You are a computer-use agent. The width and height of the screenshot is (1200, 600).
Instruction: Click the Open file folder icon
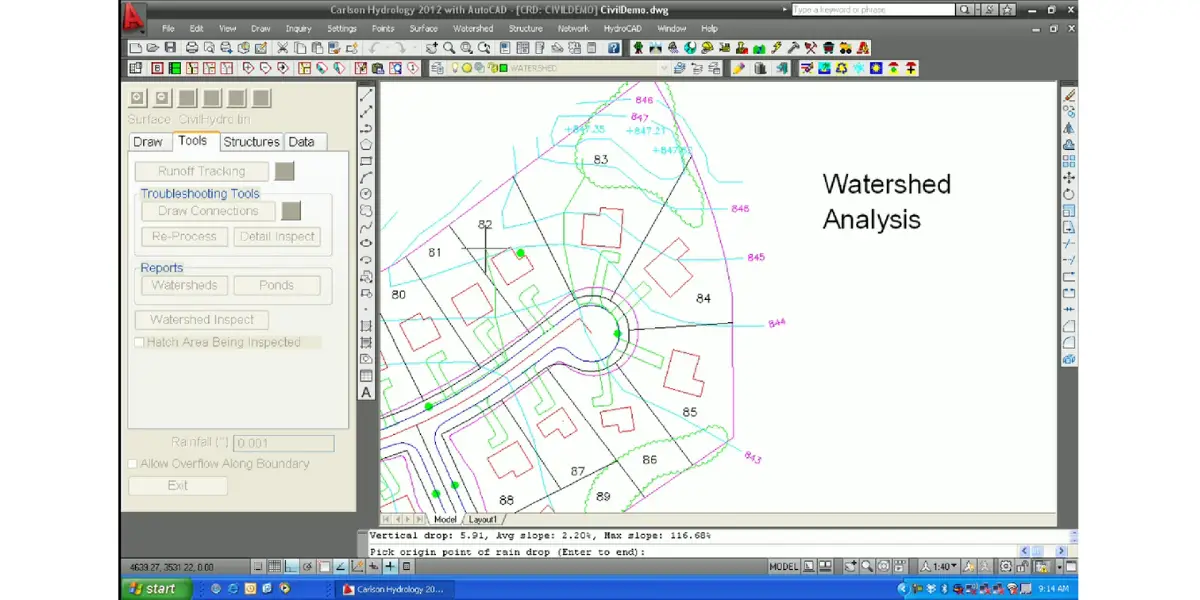click(152, 47)
